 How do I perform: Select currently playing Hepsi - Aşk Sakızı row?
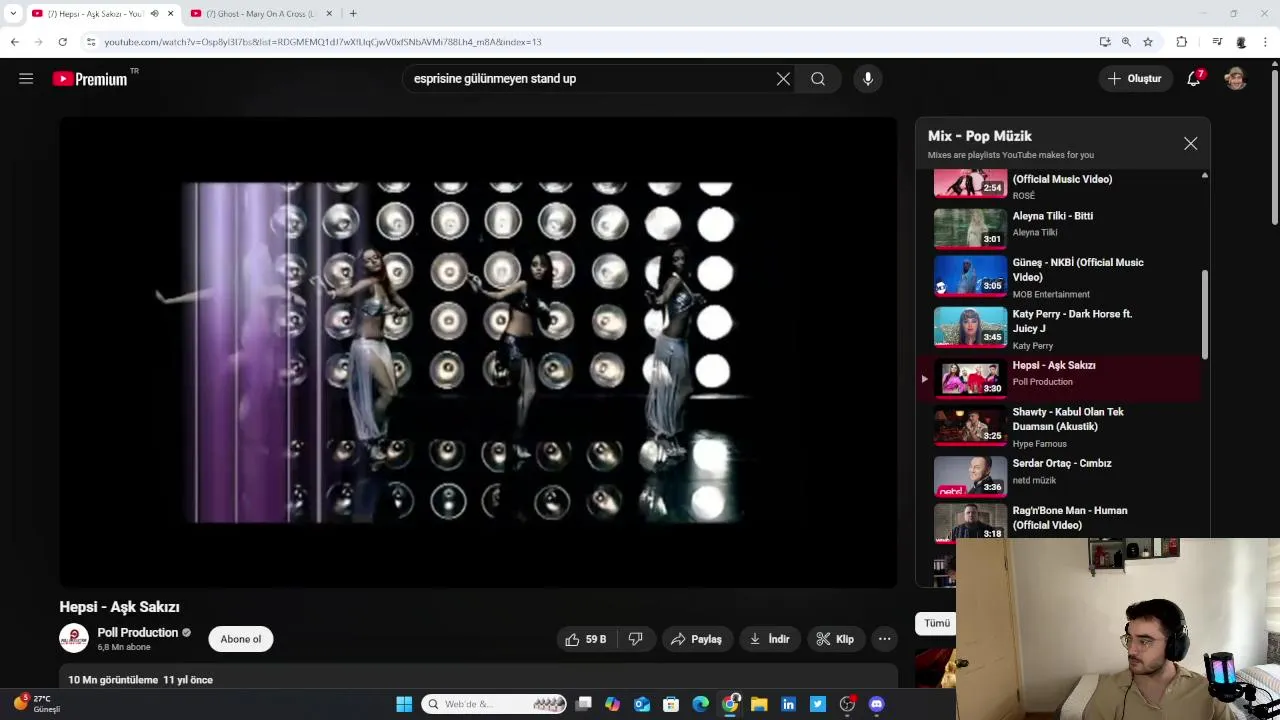coord(1060,378)
